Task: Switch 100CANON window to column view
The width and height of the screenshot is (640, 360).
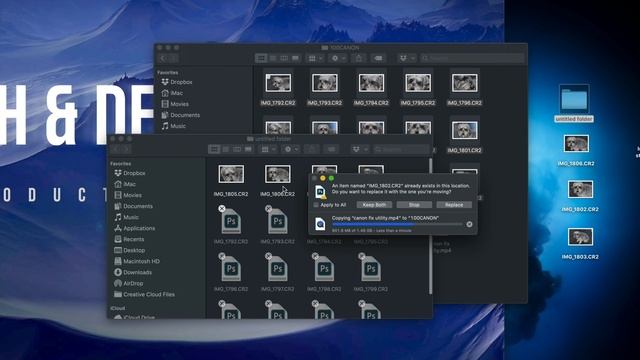Action: (284, 58)
